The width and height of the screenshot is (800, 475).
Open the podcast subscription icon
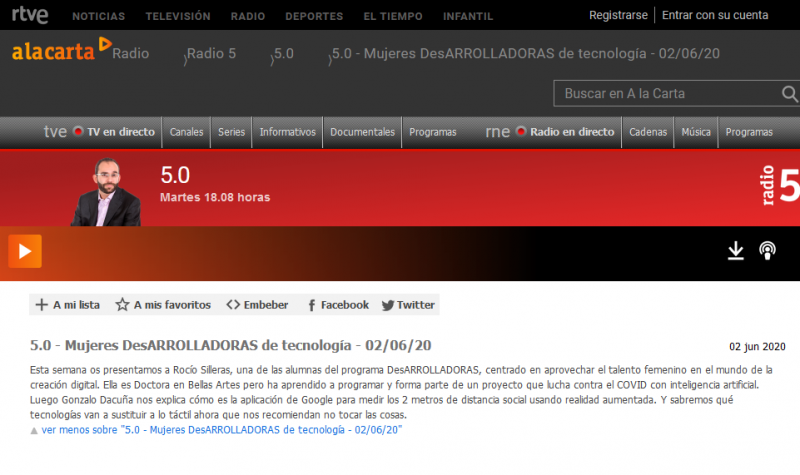(767, 251)
